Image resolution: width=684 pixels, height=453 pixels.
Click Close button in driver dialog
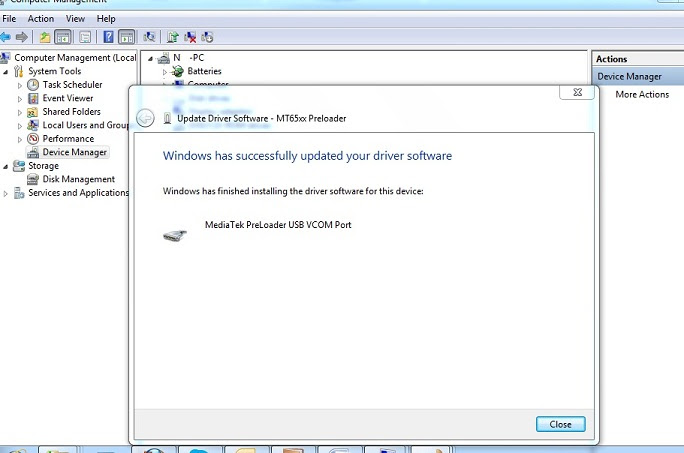point(561,424)
